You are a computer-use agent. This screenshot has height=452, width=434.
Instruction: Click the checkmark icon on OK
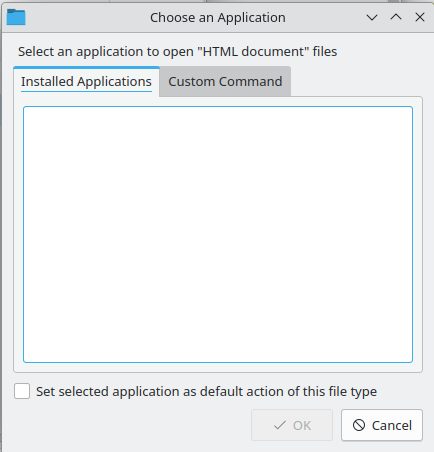point(279,425)
